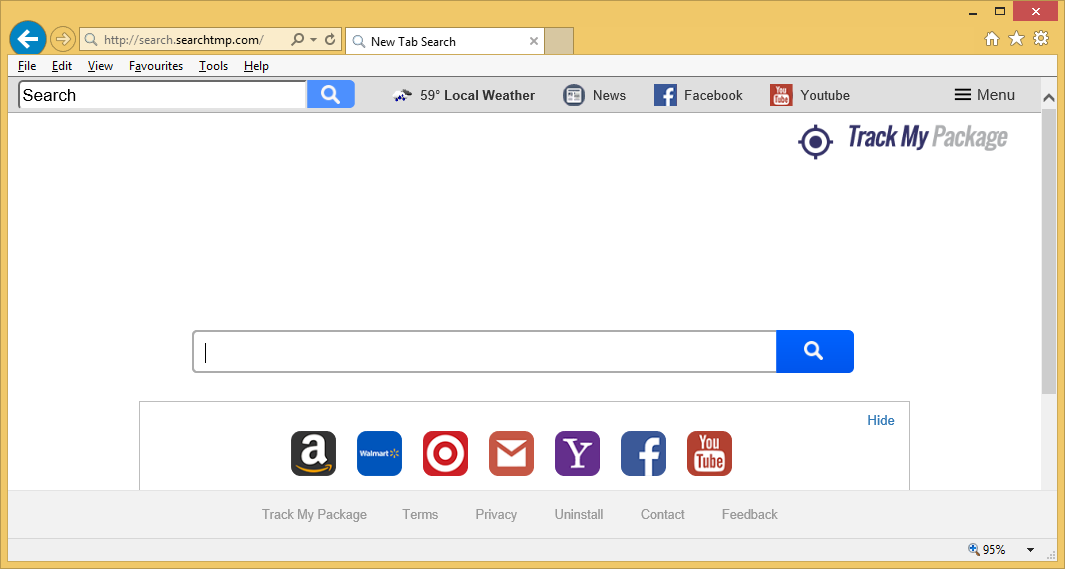This screenshot has height=569, width=1065.
Task: Click the News newspaper icon
Action: (574, 96)
